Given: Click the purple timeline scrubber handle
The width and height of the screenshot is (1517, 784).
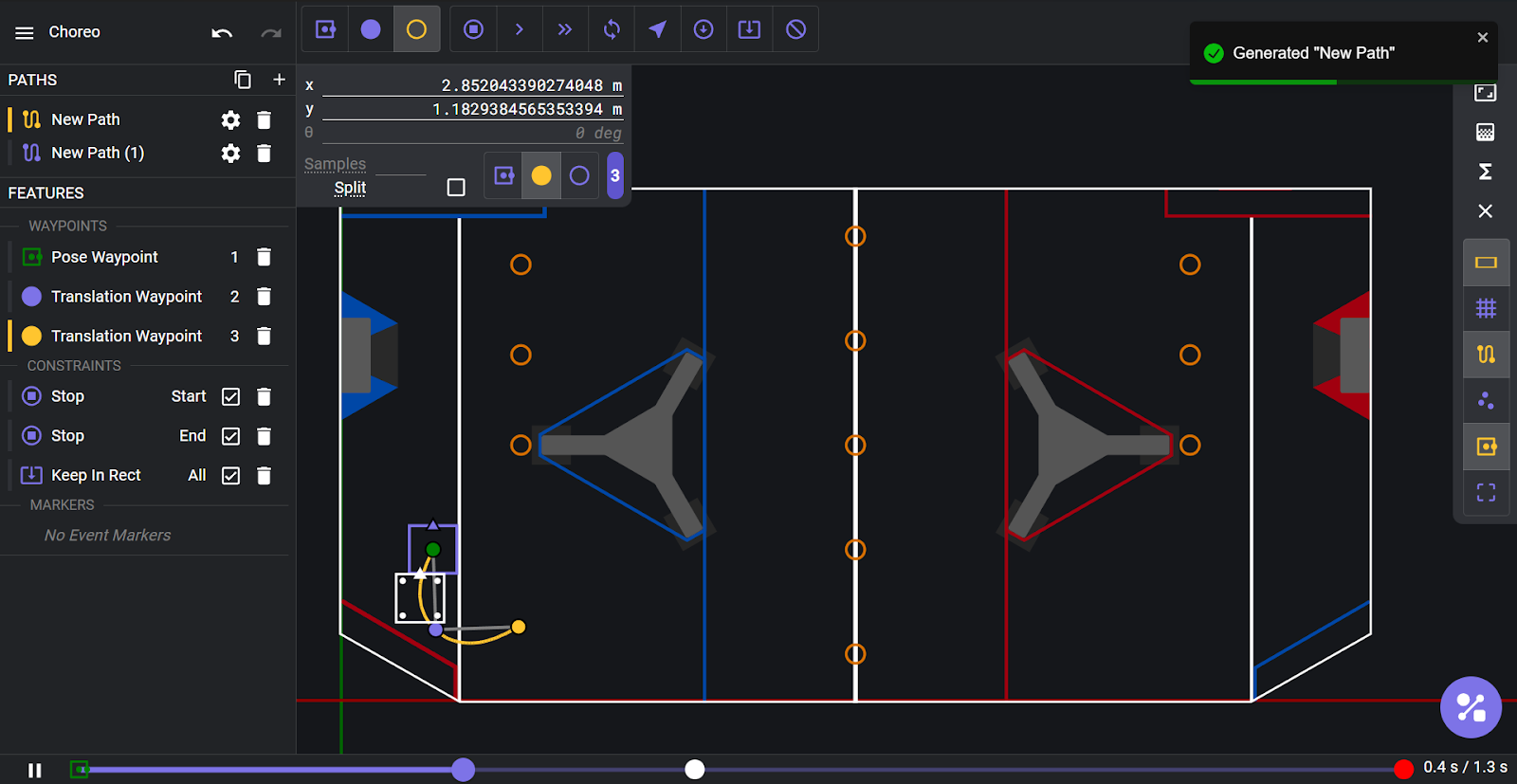Looking at the screenshot, I should tap(463, 770).
